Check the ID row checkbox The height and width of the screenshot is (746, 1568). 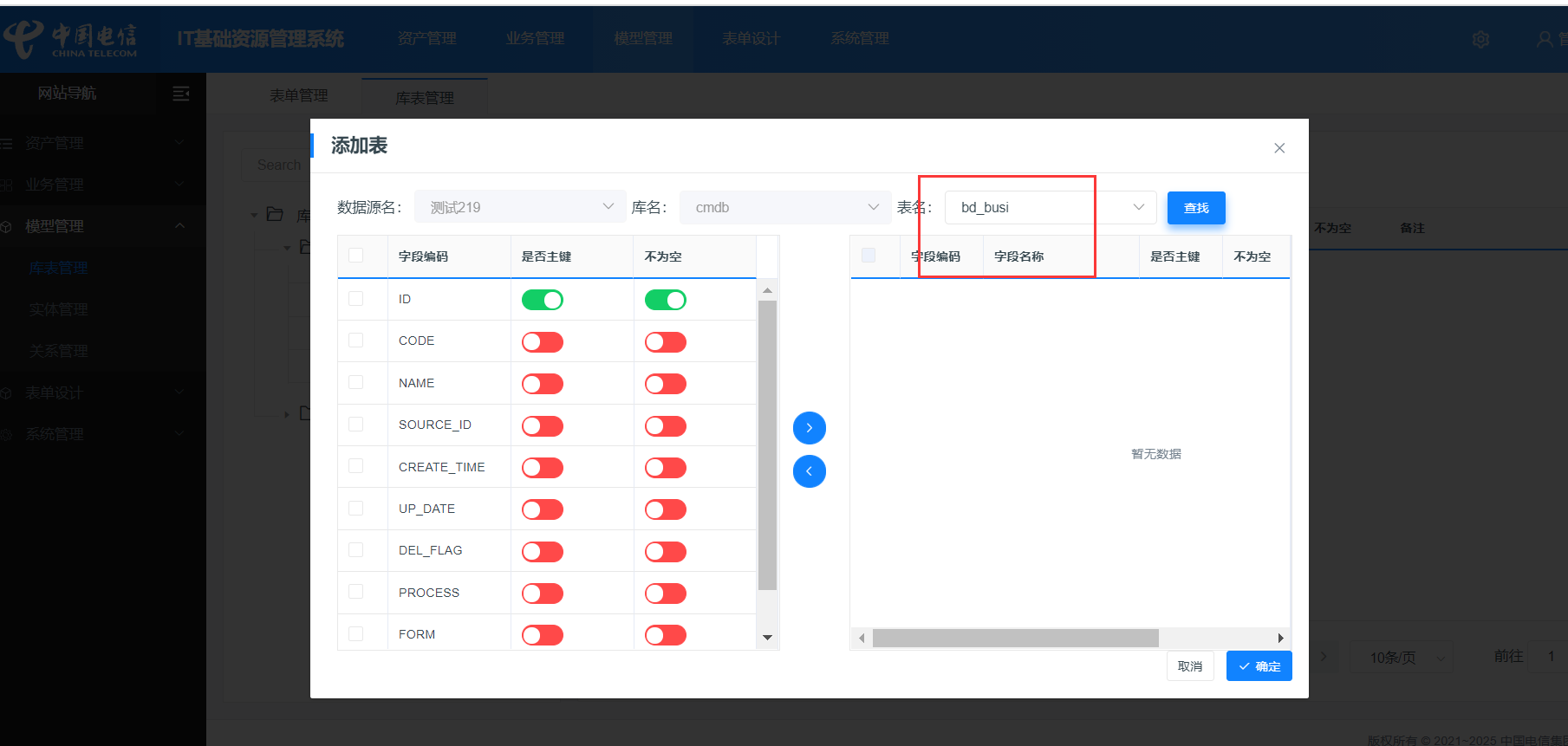point(355,298)
